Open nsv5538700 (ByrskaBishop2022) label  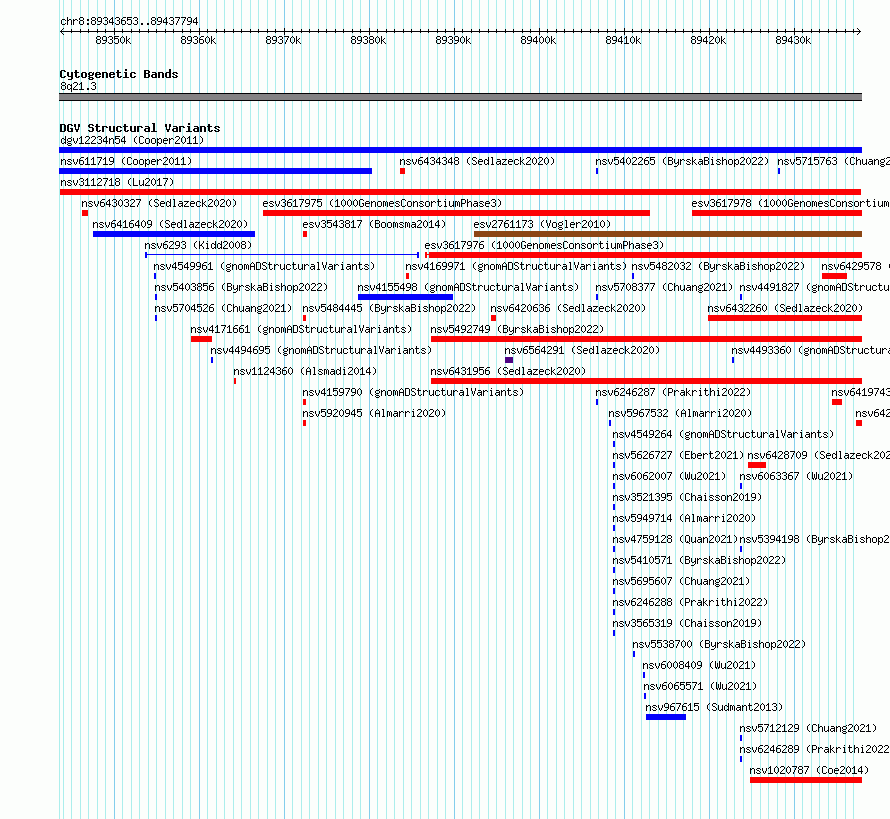click(719, 644)
